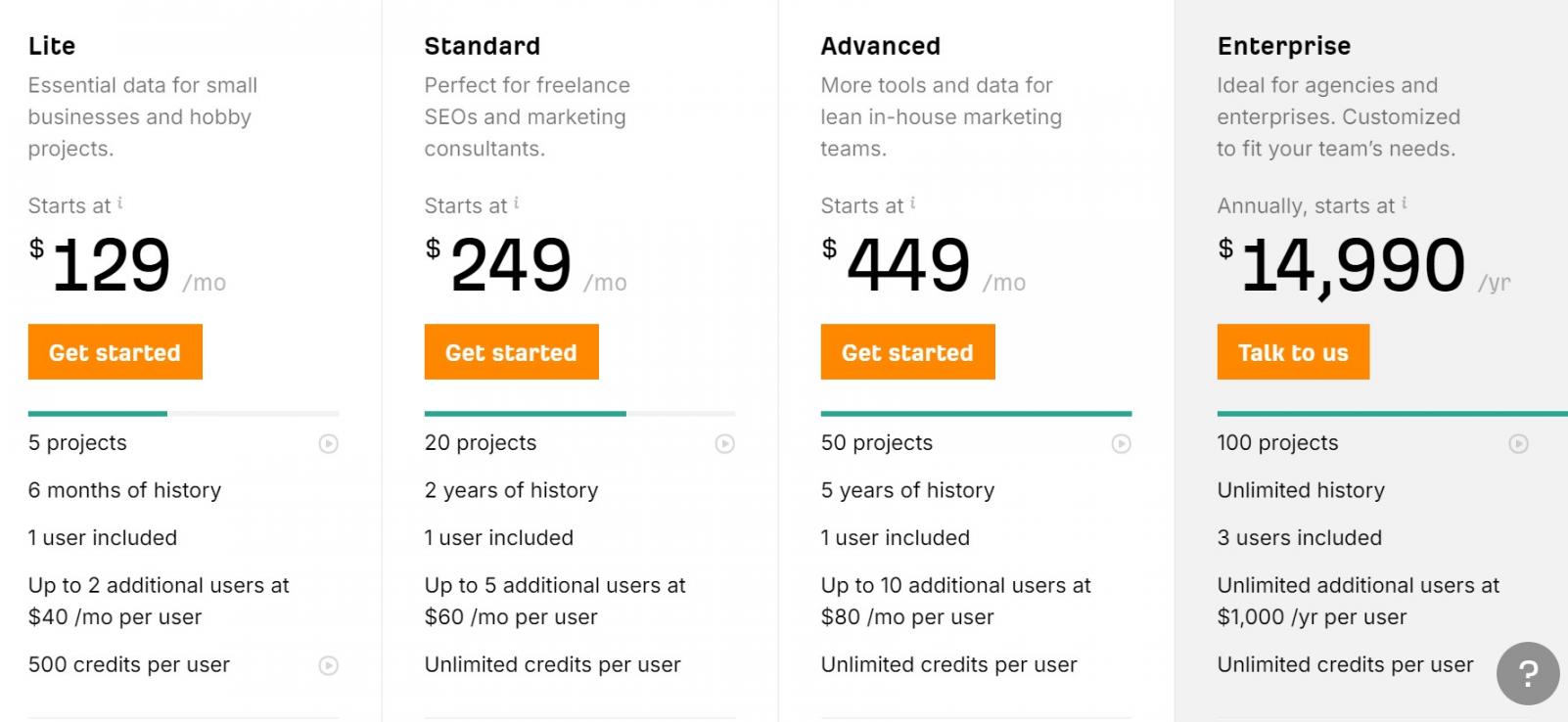Screen dimensions: 1568x722
Task: Play the video for "20 projects" feature
Action: pyautogui.click(x=725, y=444)
